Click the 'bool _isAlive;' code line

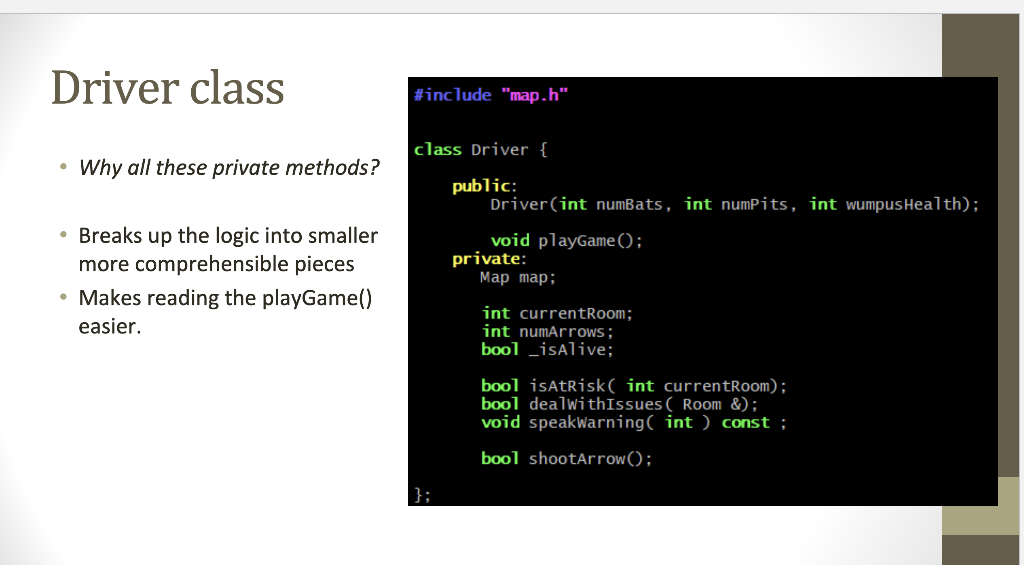(547, 349)
